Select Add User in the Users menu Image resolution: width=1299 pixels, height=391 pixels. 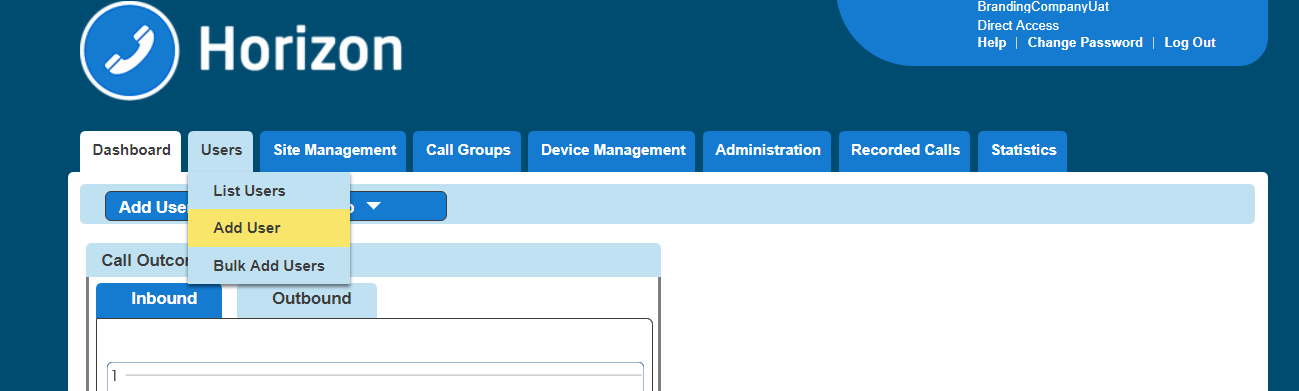(x=269, y=228)
